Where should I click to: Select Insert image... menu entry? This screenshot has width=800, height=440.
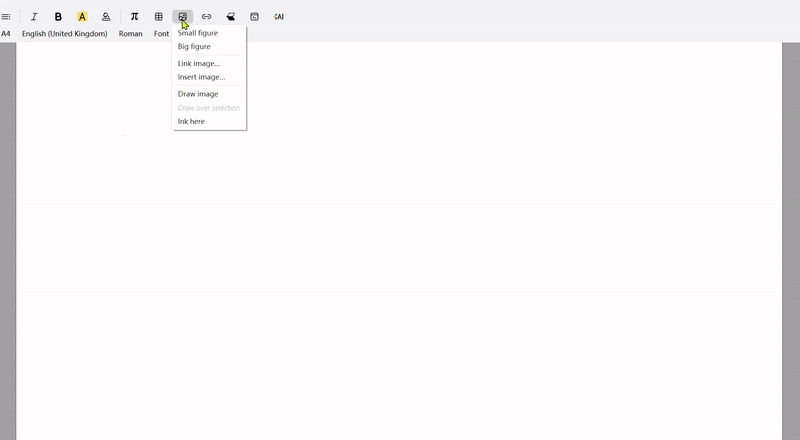(x=201, y=77)
